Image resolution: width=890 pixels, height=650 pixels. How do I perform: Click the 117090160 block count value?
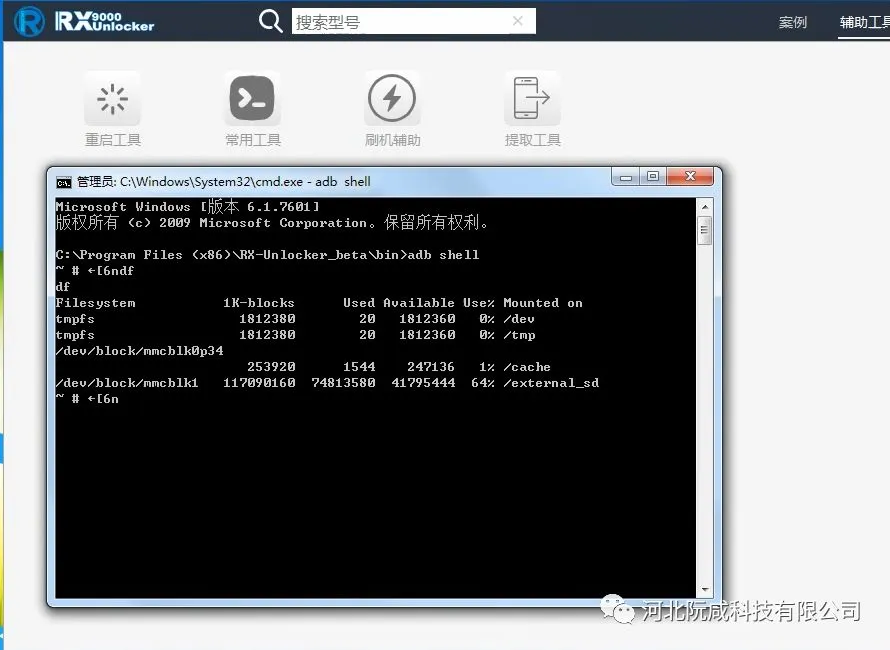(259, 383)
